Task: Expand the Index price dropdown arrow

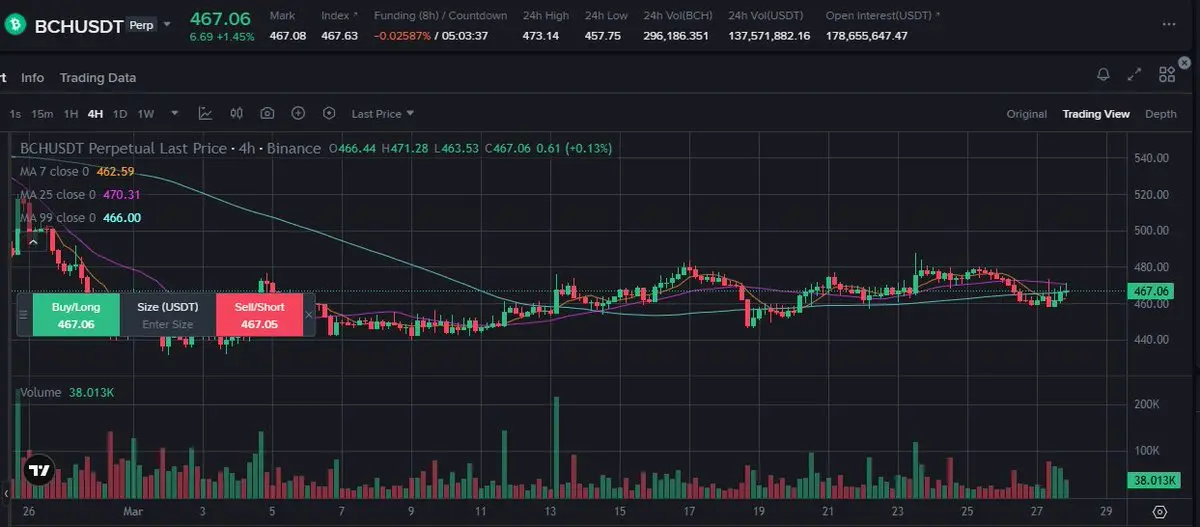Action: (x=357, y=16)
